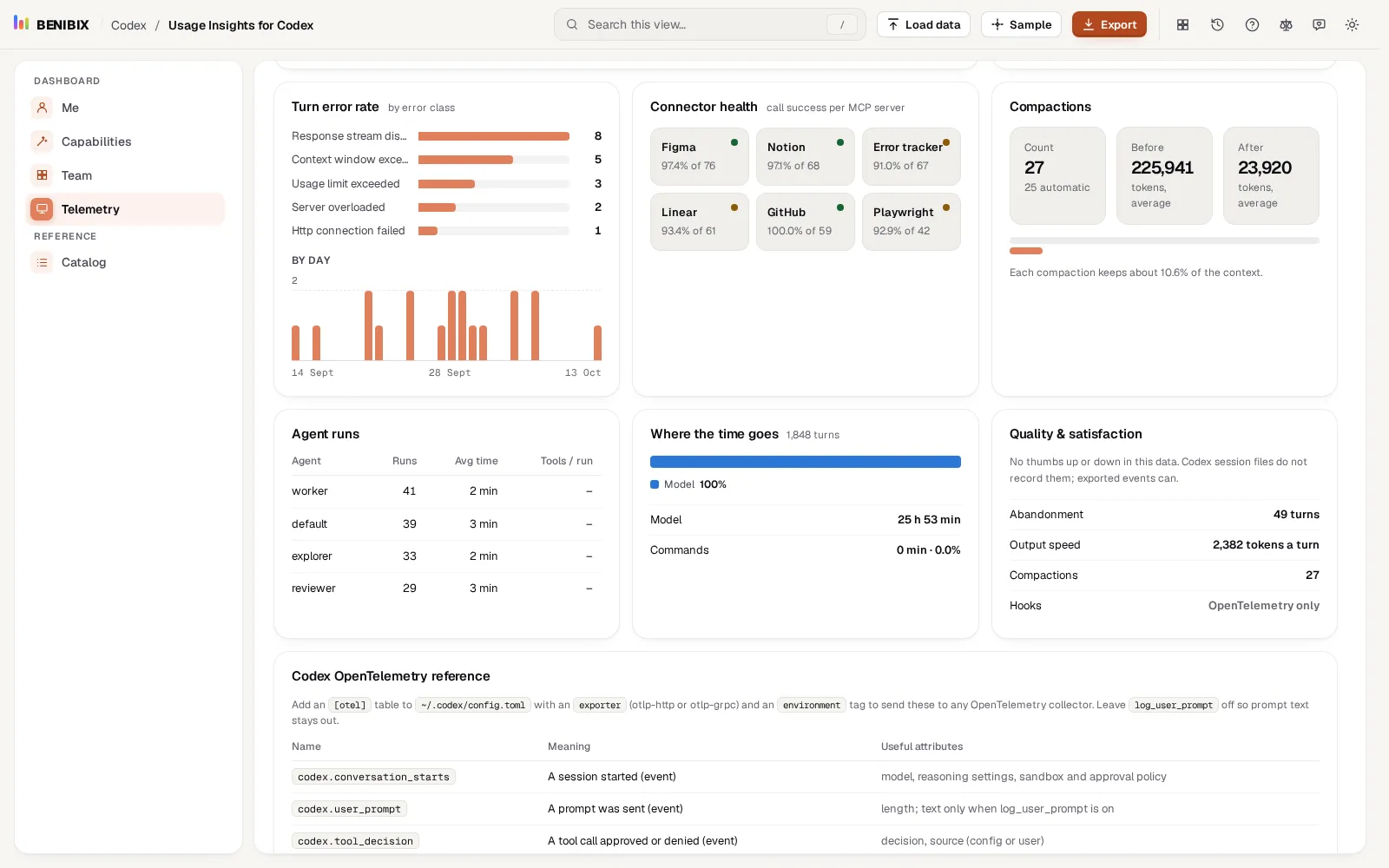
Task: Open the history clock icon
Action: (x=1217, y=25)
